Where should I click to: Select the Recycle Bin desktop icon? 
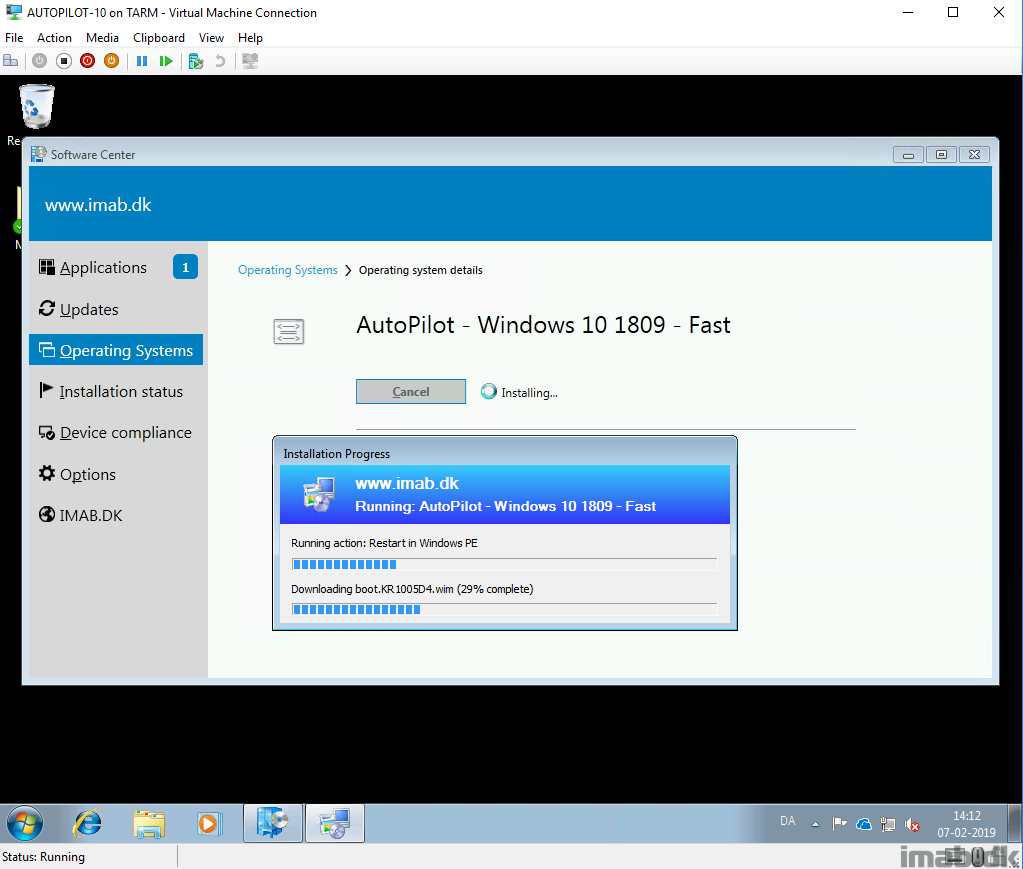[x=35, y=106]
